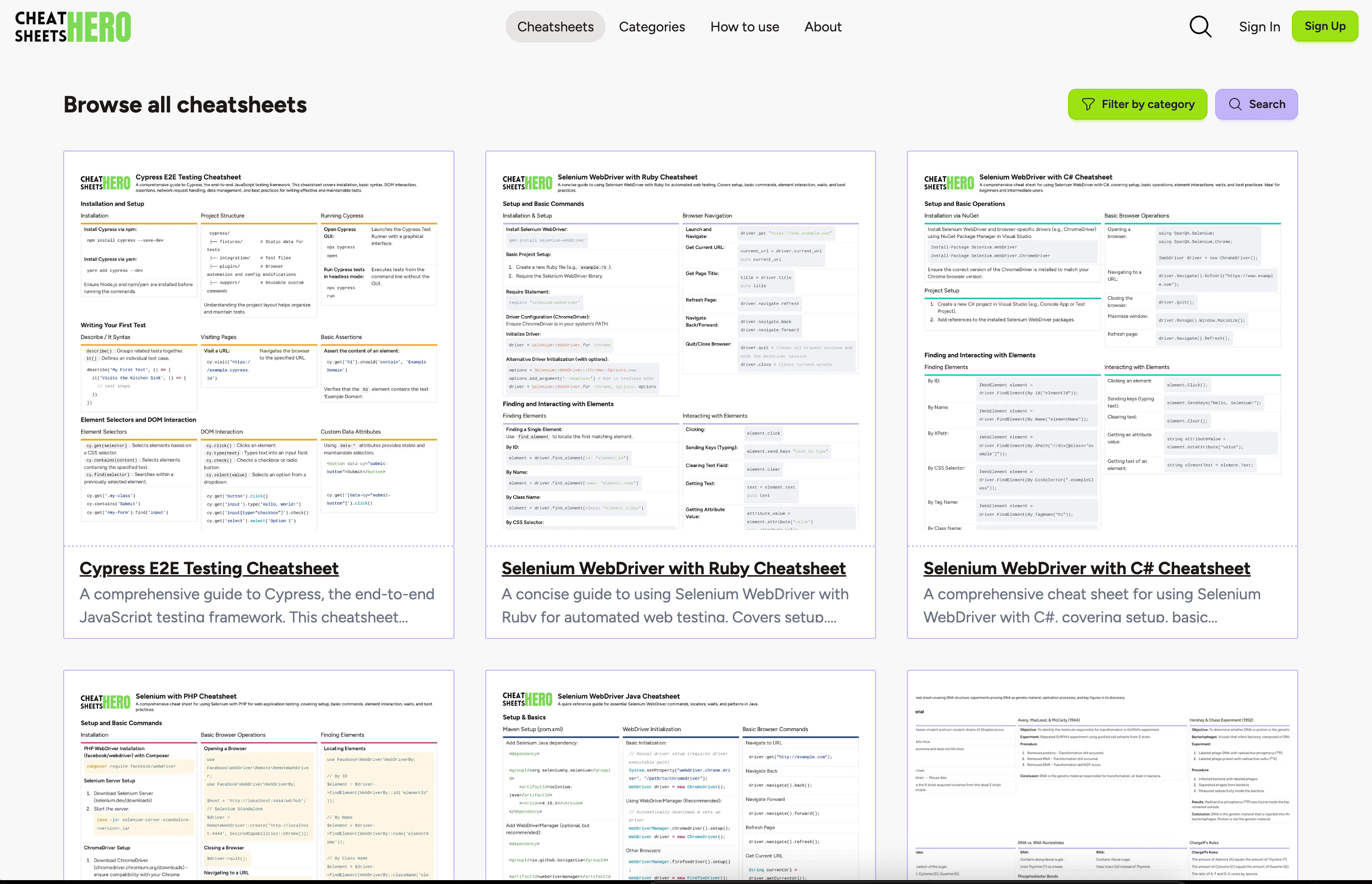Click the description 'A concise guide to using Selenium WebDriver'
Screen dimensions: 1372x884
click(x=675, y=606)
